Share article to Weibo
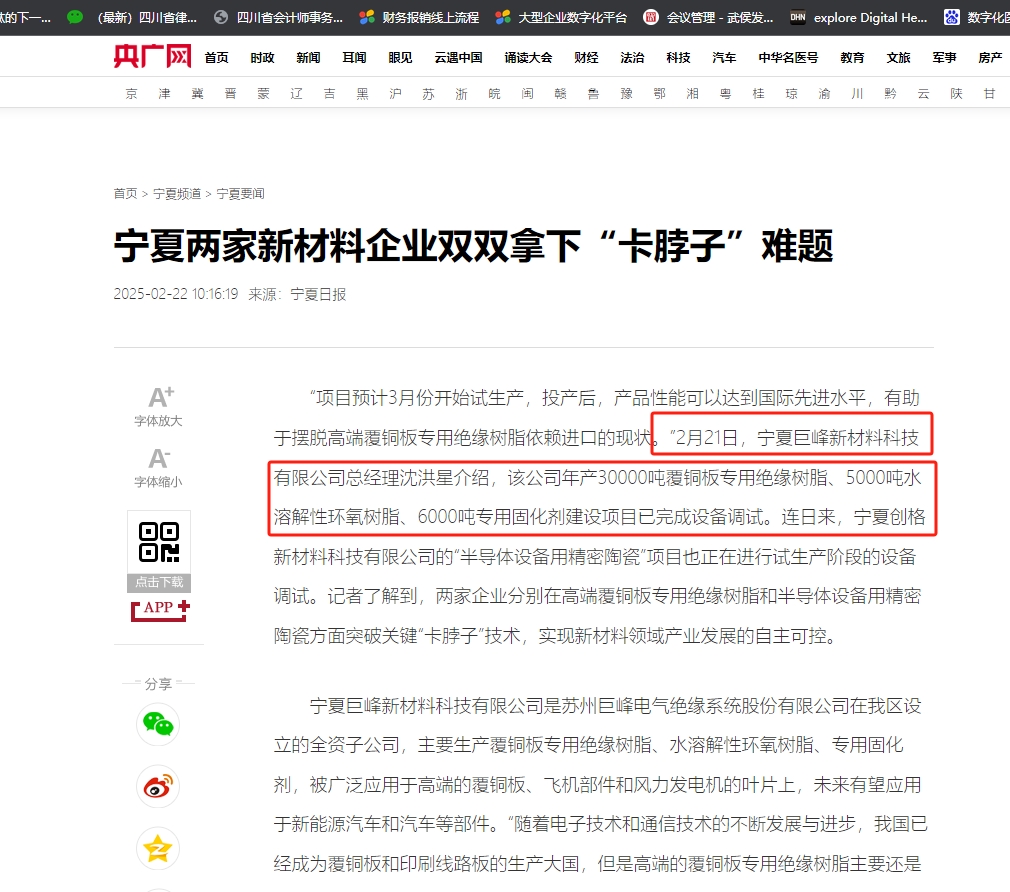 tap(158, 786)
